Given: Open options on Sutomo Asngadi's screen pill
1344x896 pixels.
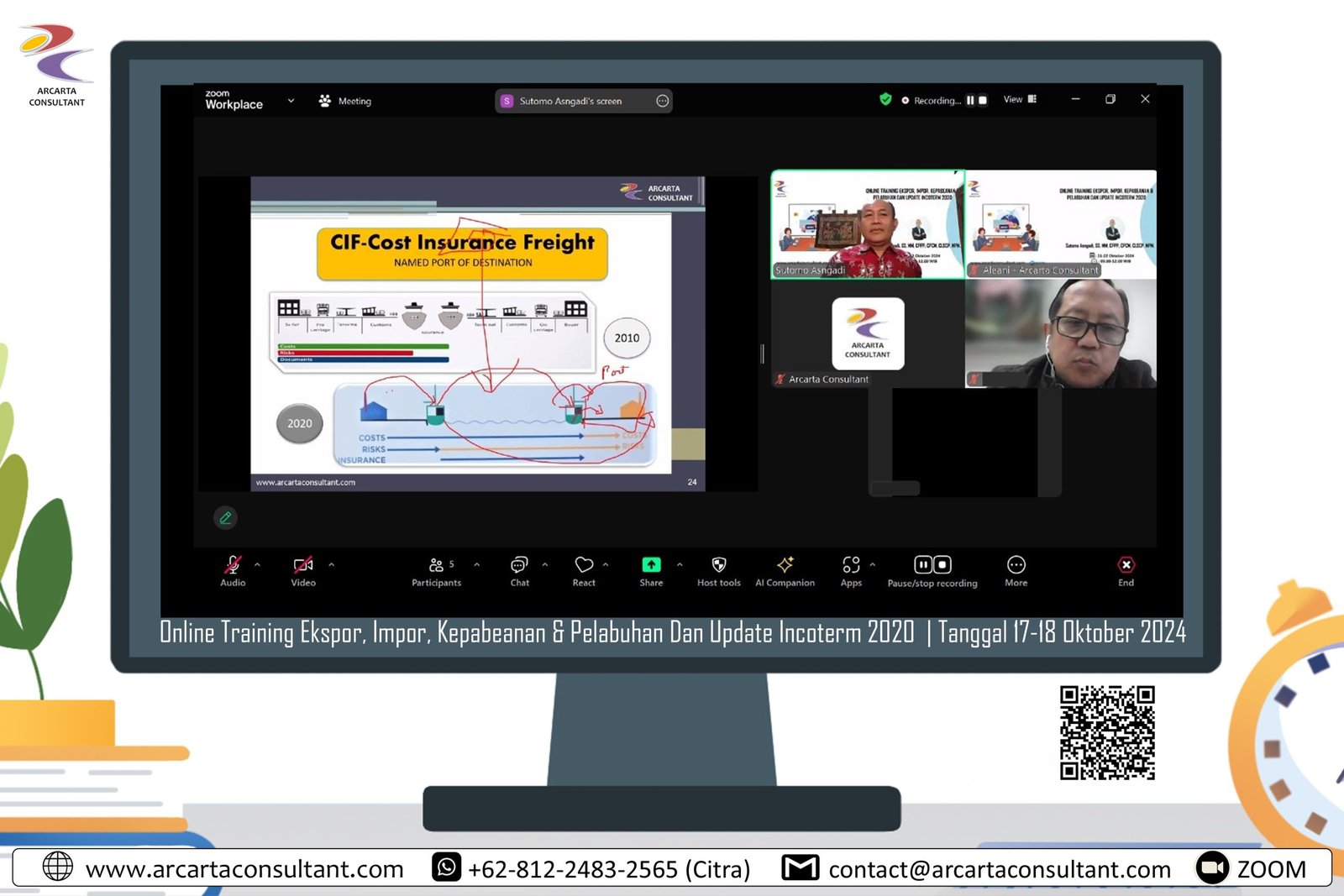Looking at the screenshot, I should click(x=662, y=101).
